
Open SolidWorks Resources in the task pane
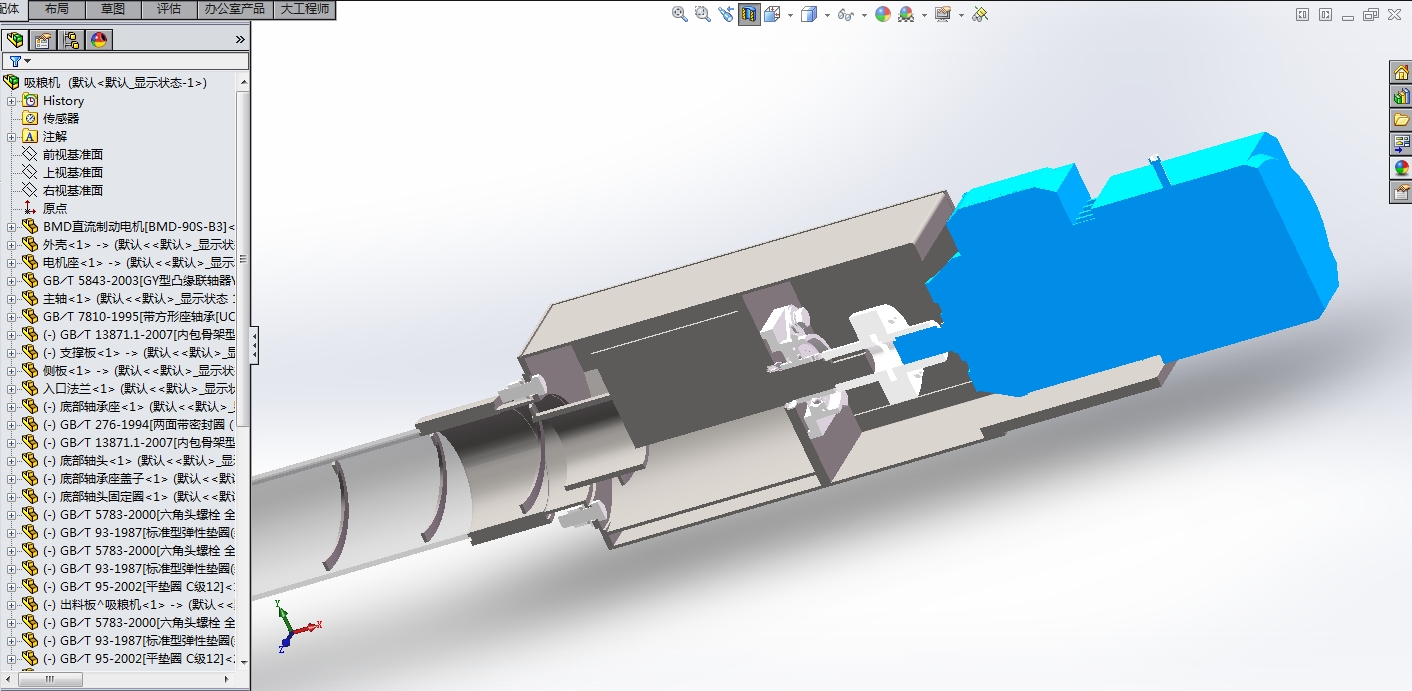[1401, 72]
